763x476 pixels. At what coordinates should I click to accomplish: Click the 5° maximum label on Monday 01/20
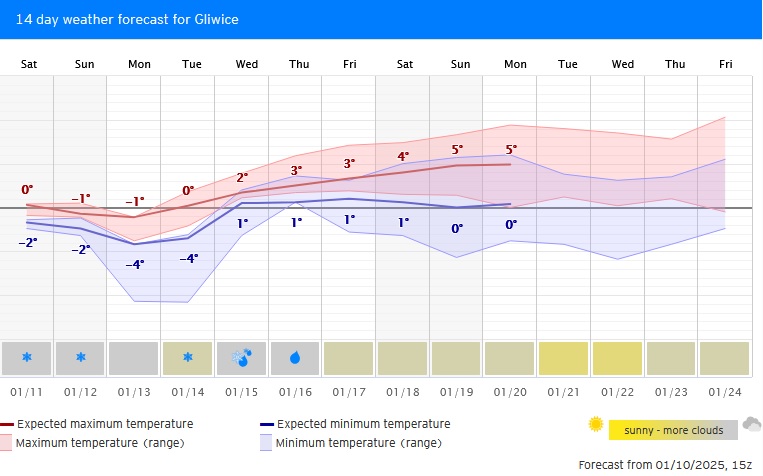tap(511, 150)
